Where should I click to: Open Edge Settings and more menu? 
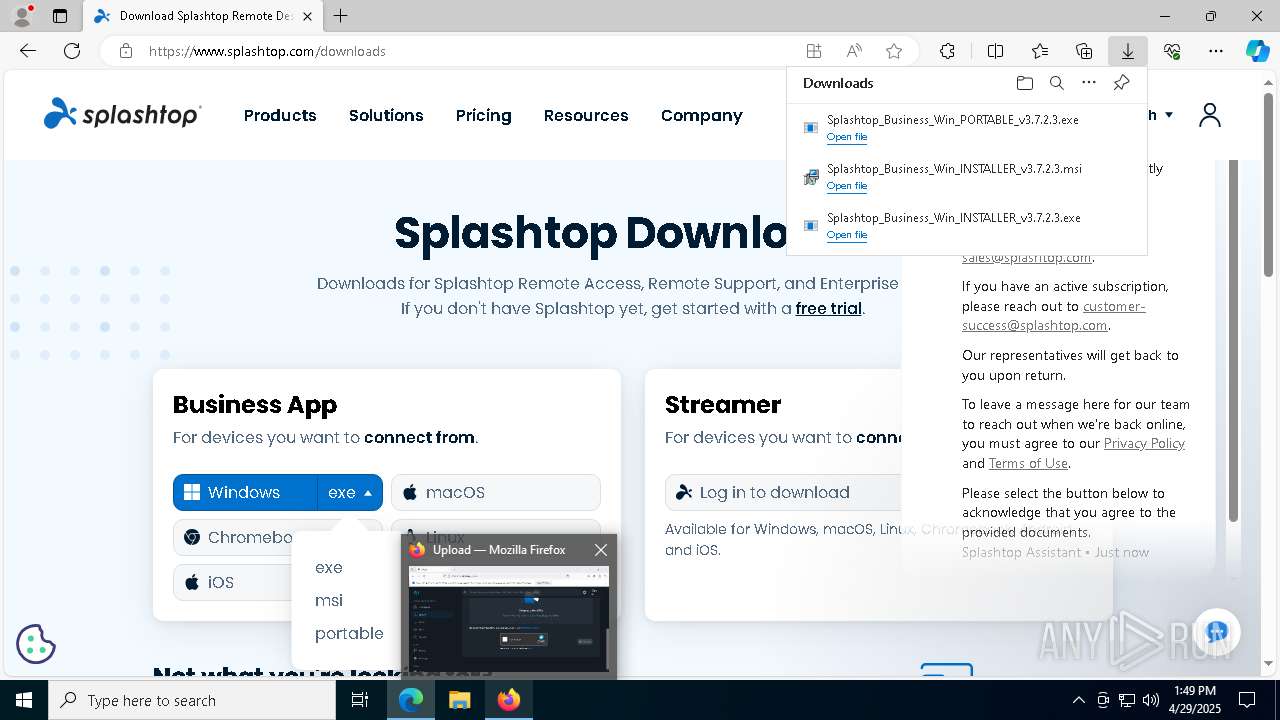[1216, 51]
